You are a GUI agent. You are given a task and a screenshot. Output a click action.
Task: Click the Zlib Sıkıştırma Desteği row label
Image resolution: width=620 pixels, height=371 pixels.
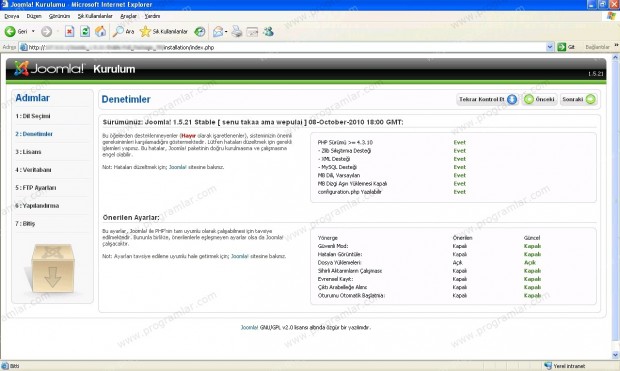click(344, 151)
